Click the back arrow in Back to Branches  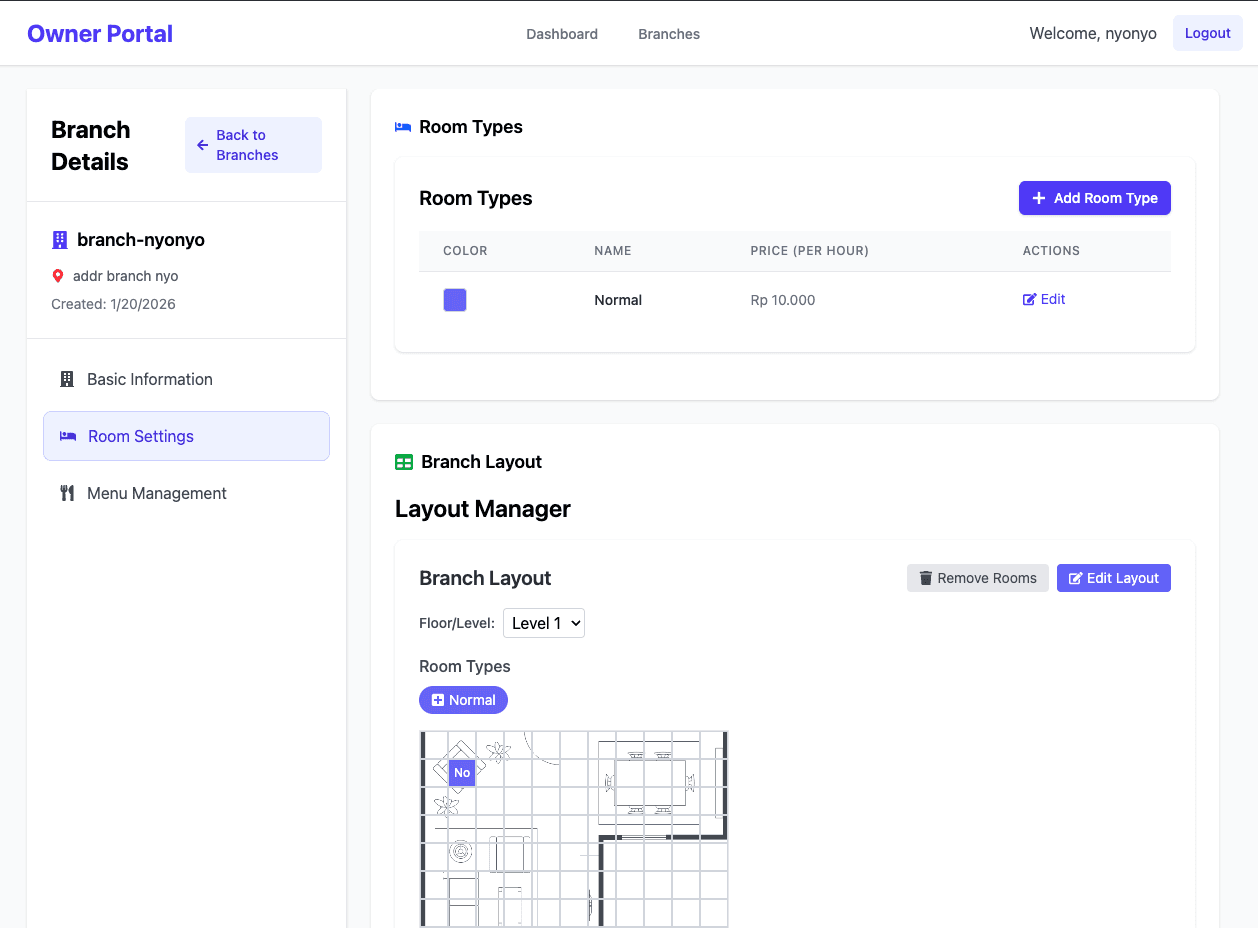[x=200, y=144]
